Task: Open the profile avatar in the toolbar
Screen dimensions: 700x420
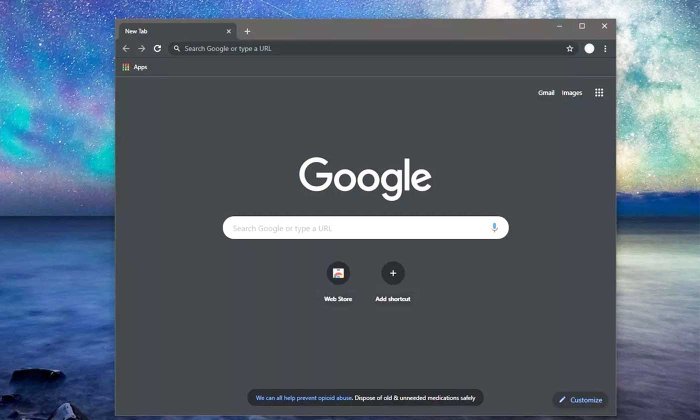Action: pyautogui.click(x=589, y=49)
